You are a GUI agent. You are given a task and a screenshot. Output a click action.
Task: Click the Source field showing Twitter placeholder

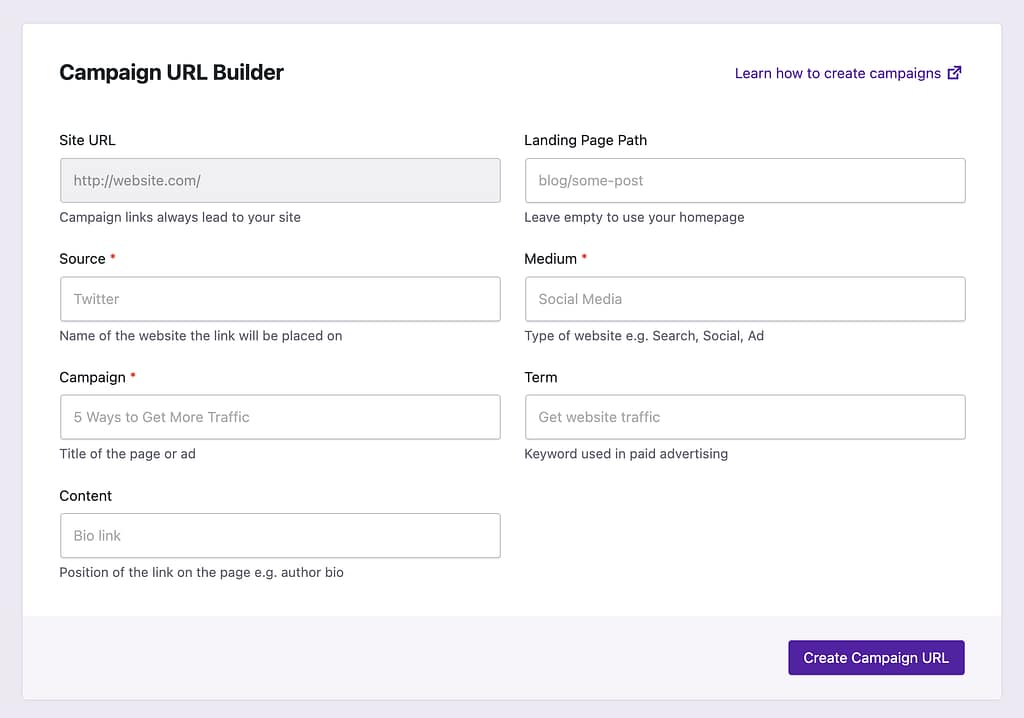click(280, 299)
